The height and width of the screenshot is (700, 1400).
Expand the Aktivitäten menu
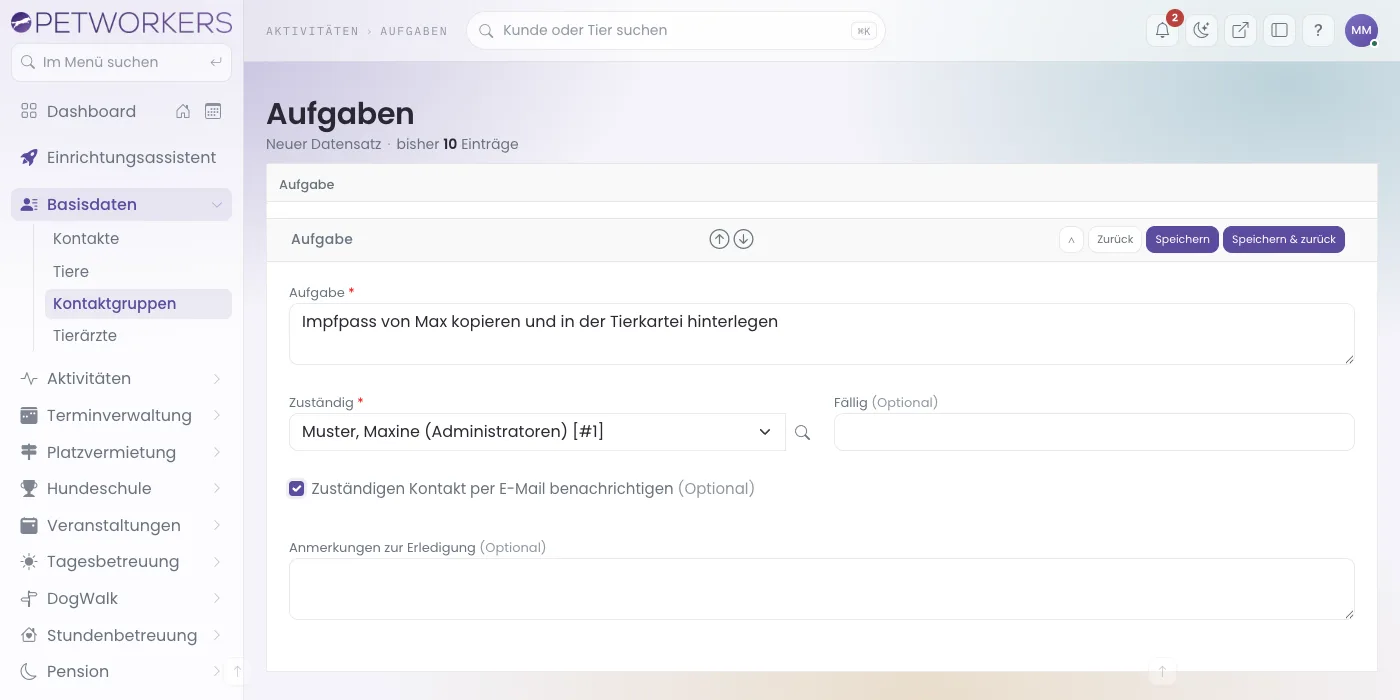point(217,378)
